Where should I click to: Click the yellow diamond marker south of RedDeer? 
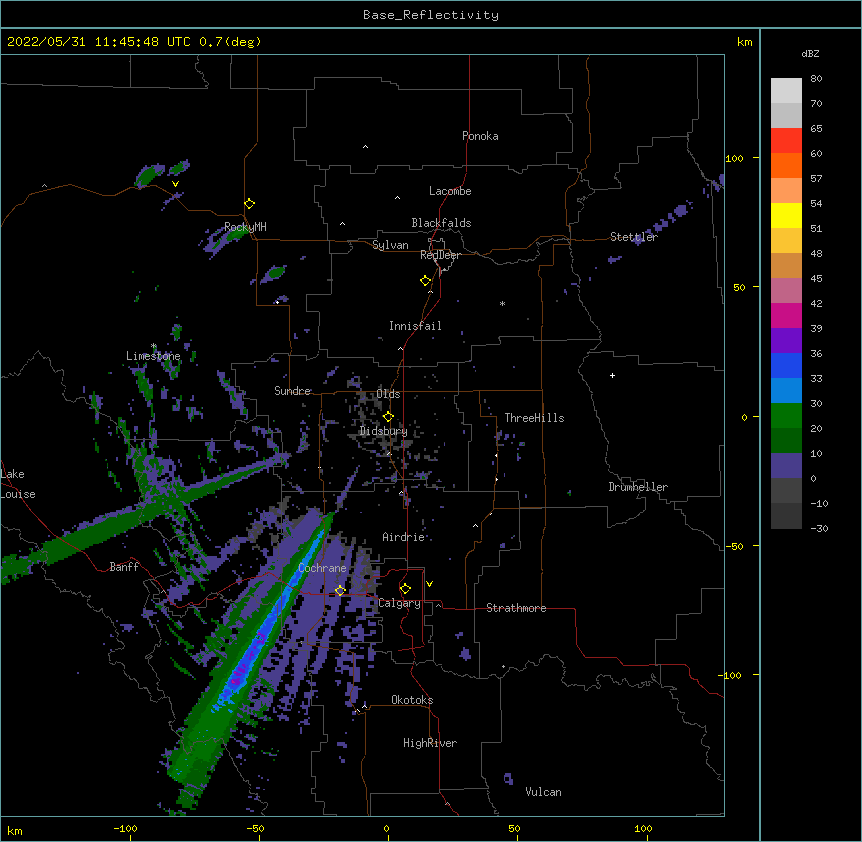click(x=426, y=281)
